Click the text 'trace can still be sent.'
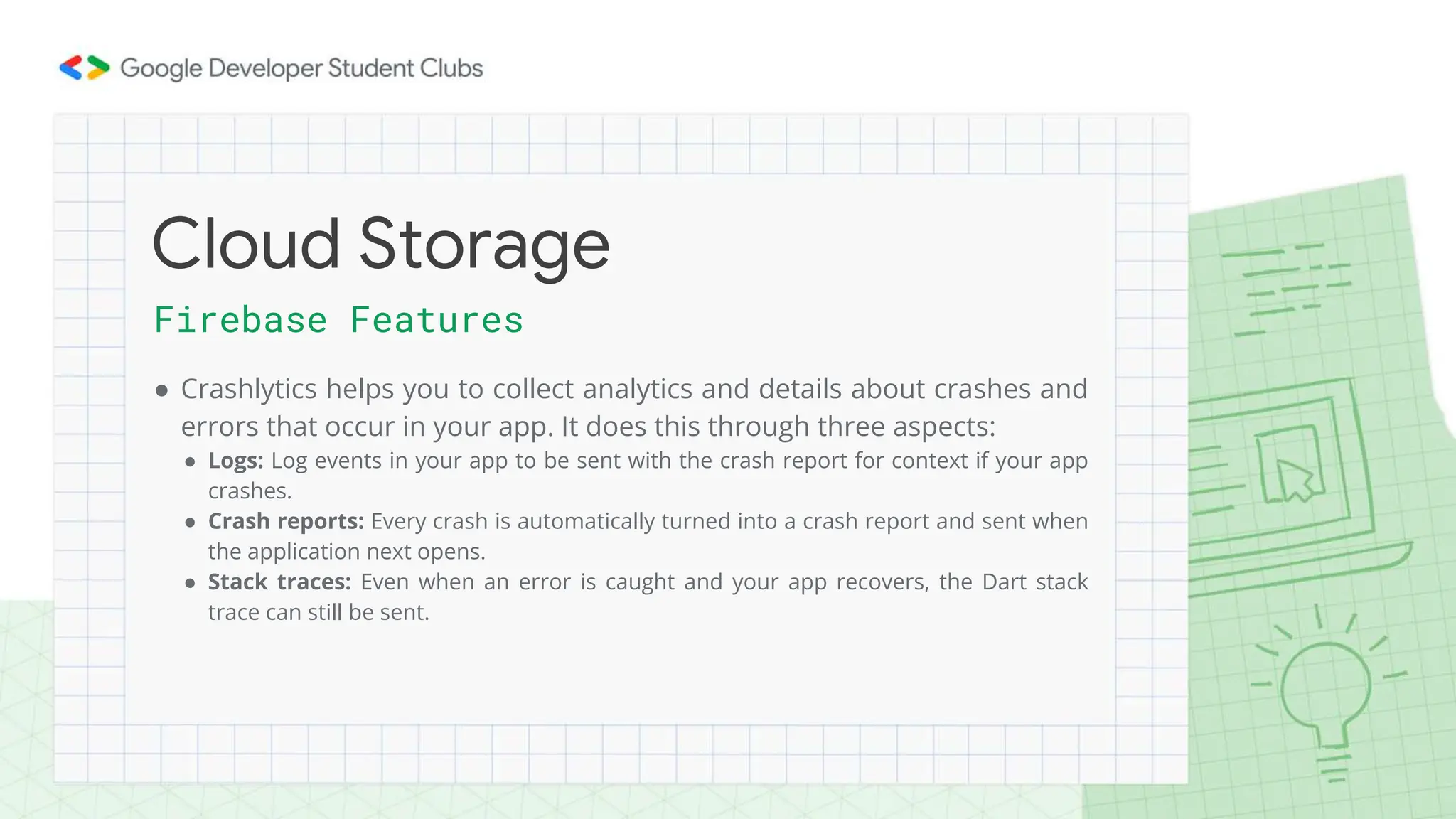 pos(318,612)
